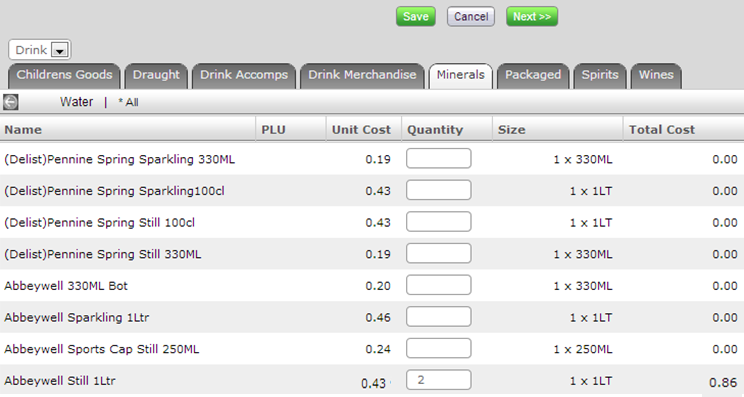The width and height of the screenshot is (744, 397).
Task: Sort by the PLU column header
Action: tap(291, 129)
